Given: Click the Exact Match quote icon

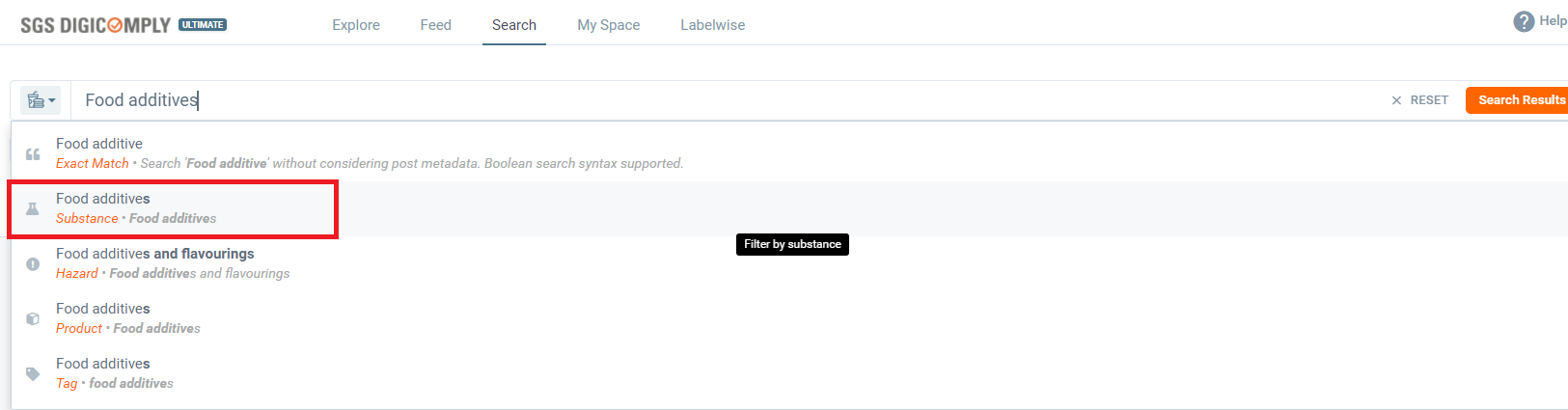Looking at the screenshot, I should (33, 154).
